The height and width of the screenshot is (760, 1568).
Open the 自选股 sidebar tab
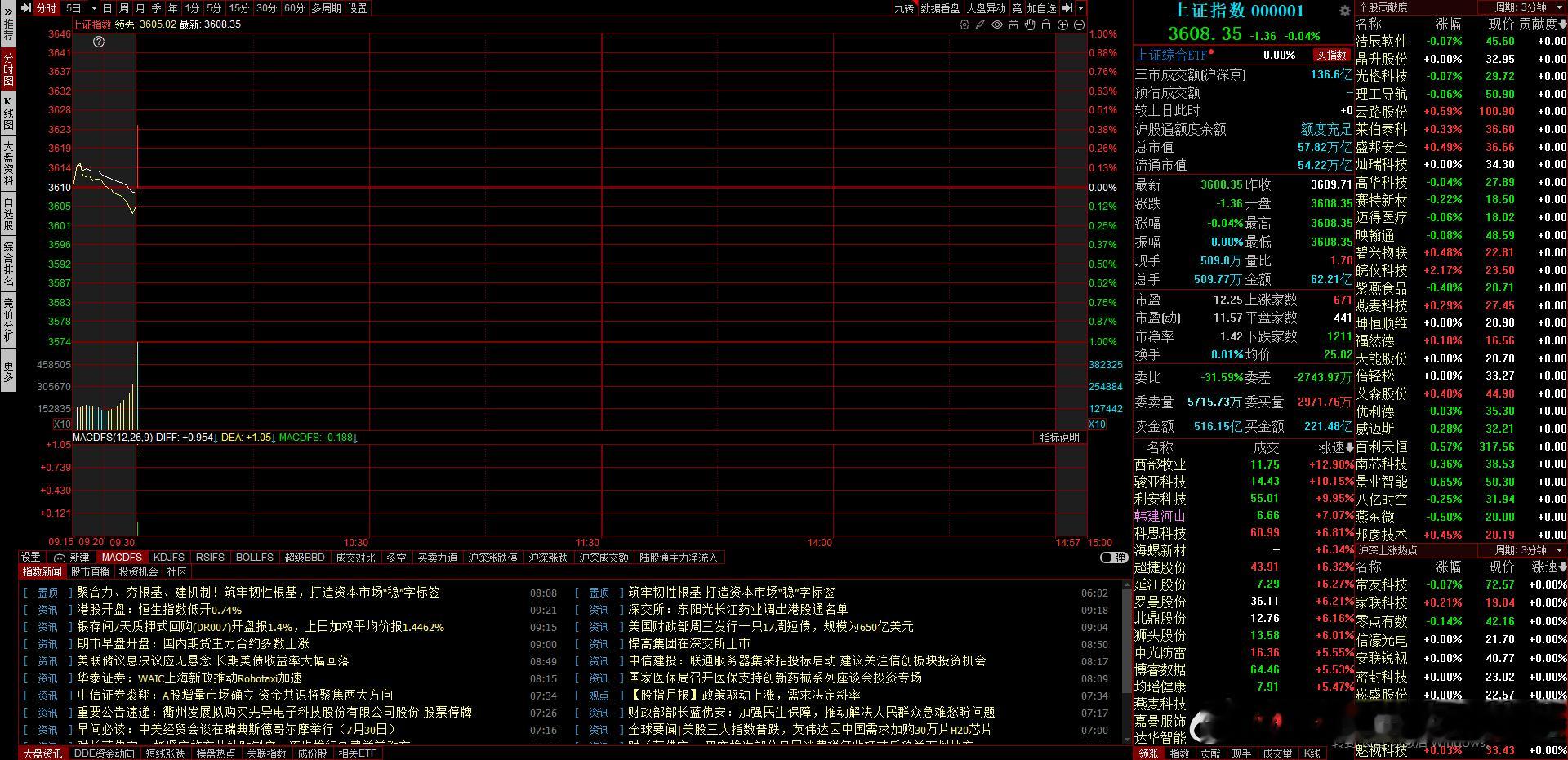[8, 214]
